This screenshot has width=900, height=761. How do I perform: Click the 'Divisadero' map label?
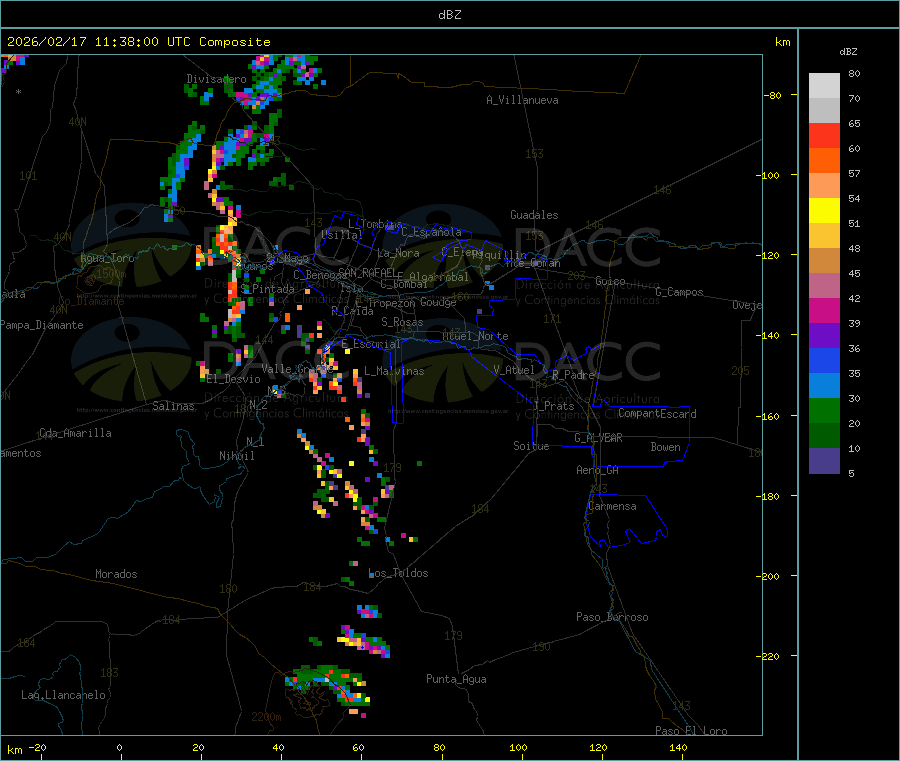tap(216, 79)
